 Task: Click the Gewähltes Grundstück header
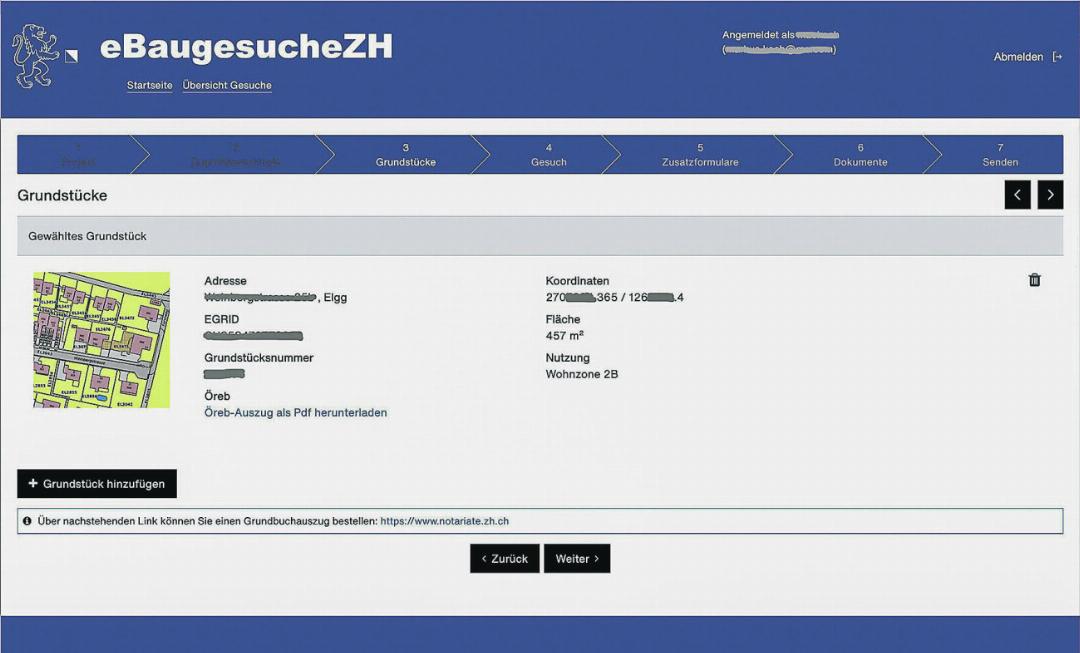pos(540,236)
